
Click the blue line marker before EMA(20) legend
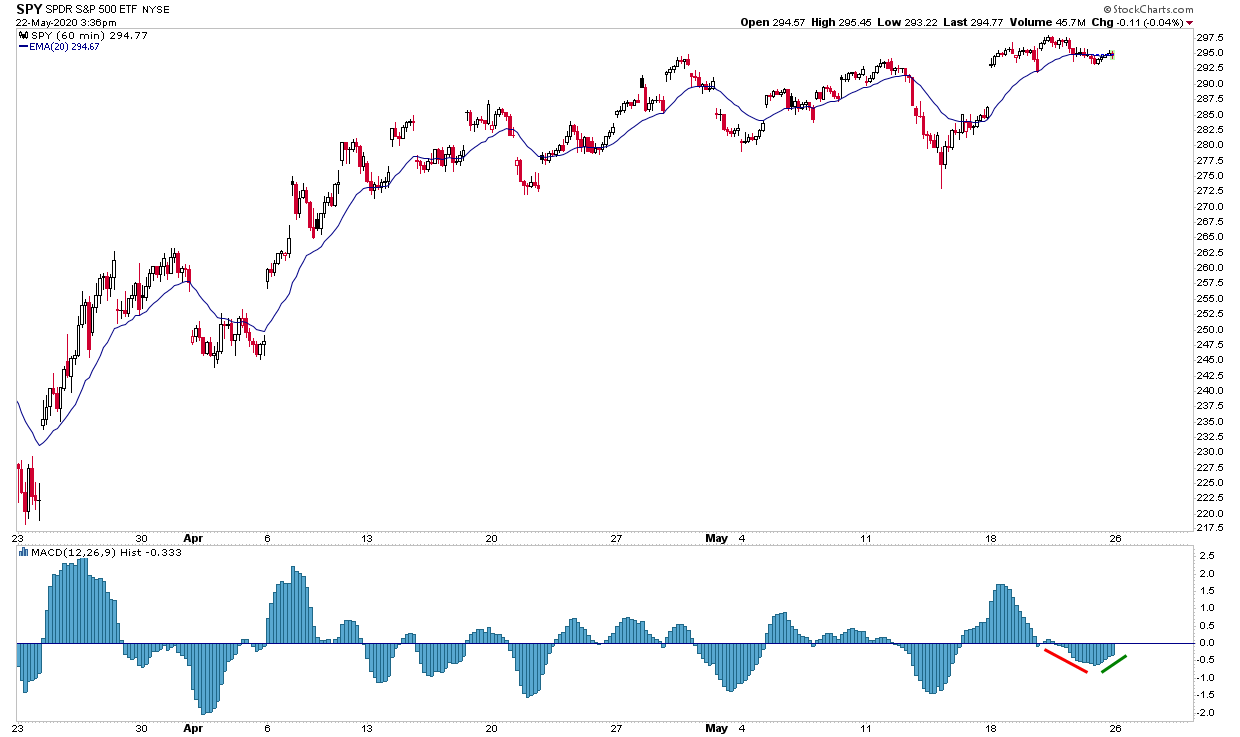point(24,46)
